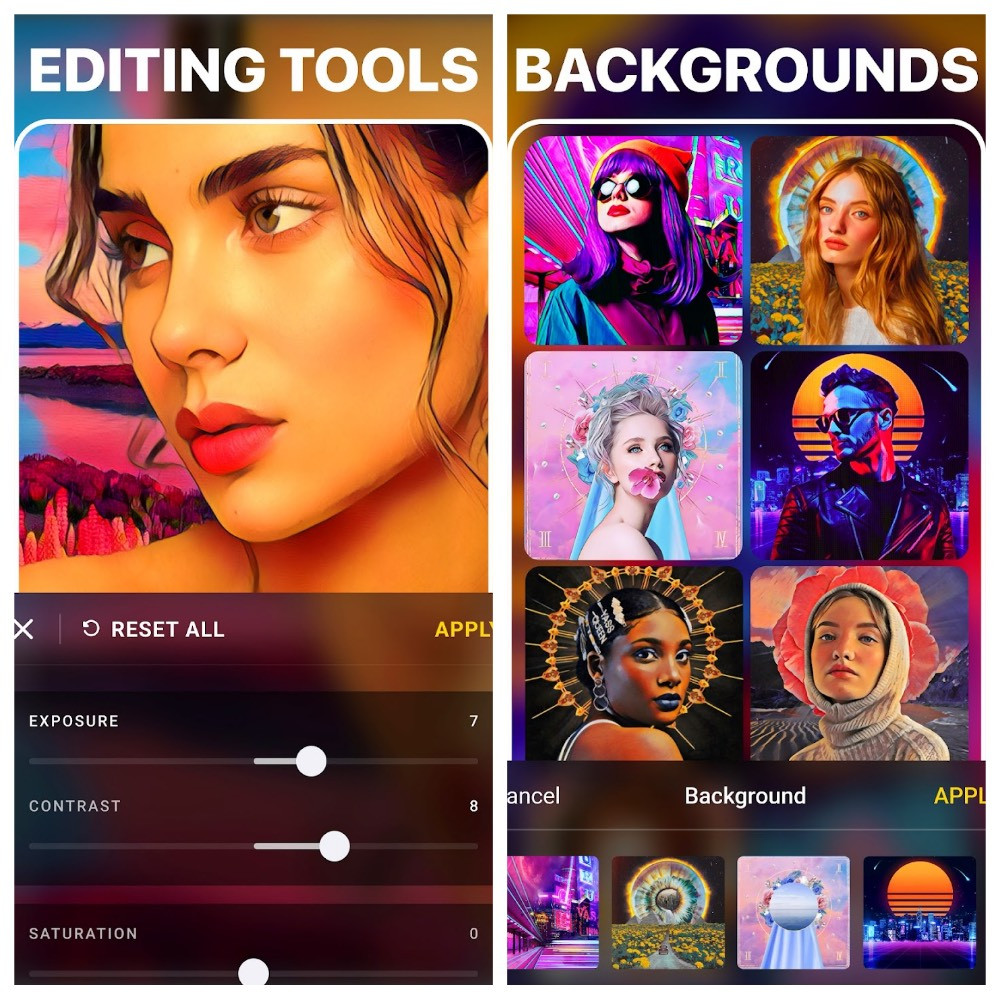Close the editing panel with the X icon

pyautogui.click(x=24, y=630)
